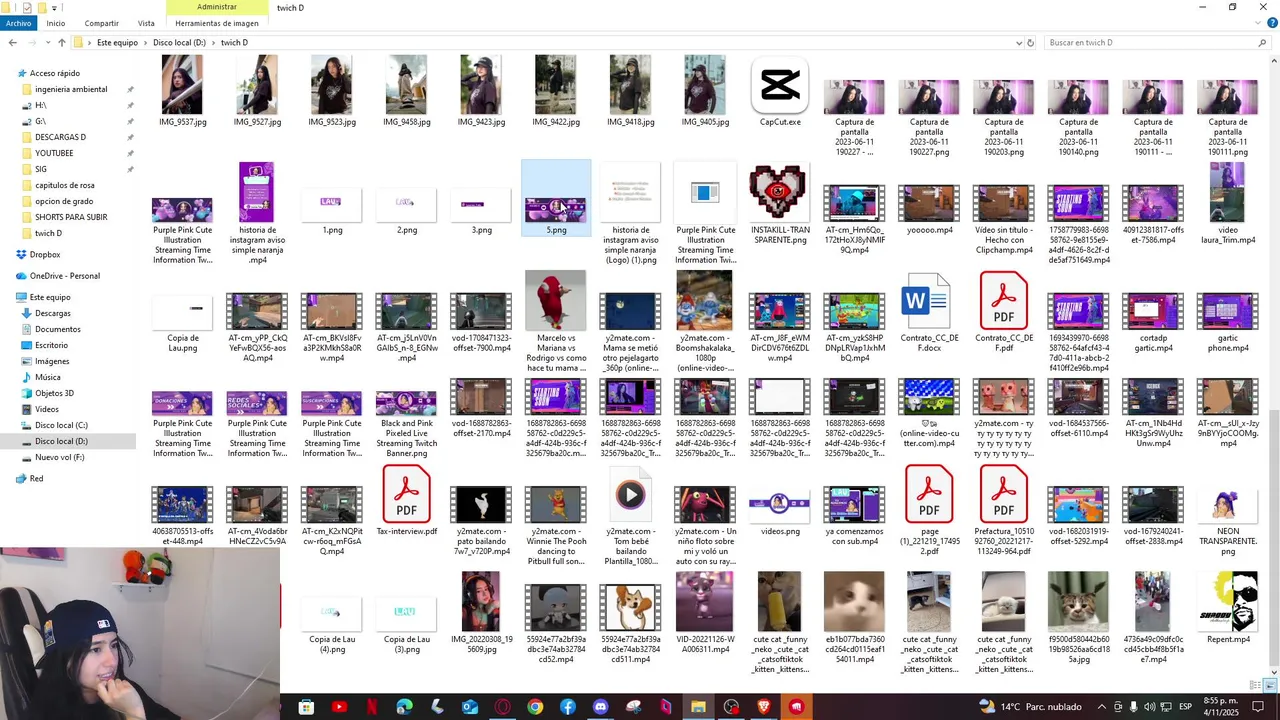
Task: Switch to the Inicio ribbon tab
Action: (55, 23)
